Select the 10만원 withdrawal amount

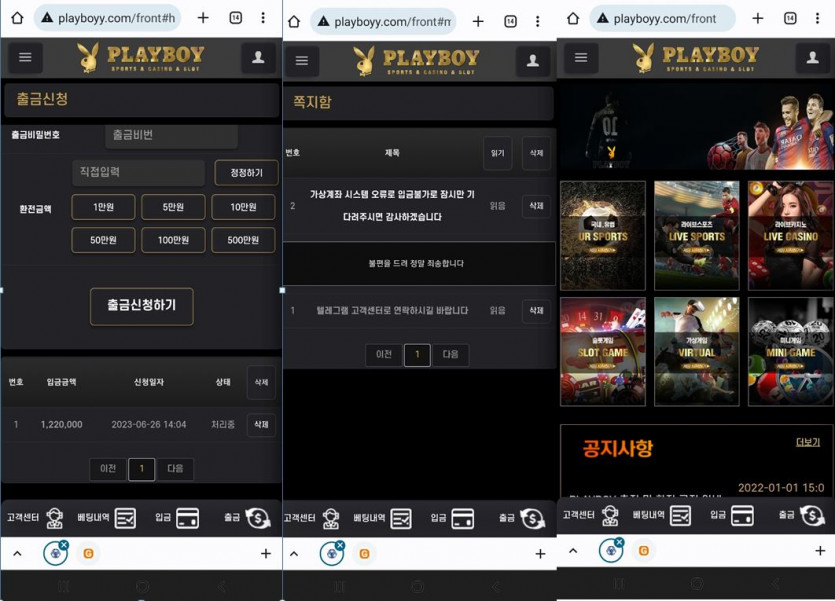(243, 207)
